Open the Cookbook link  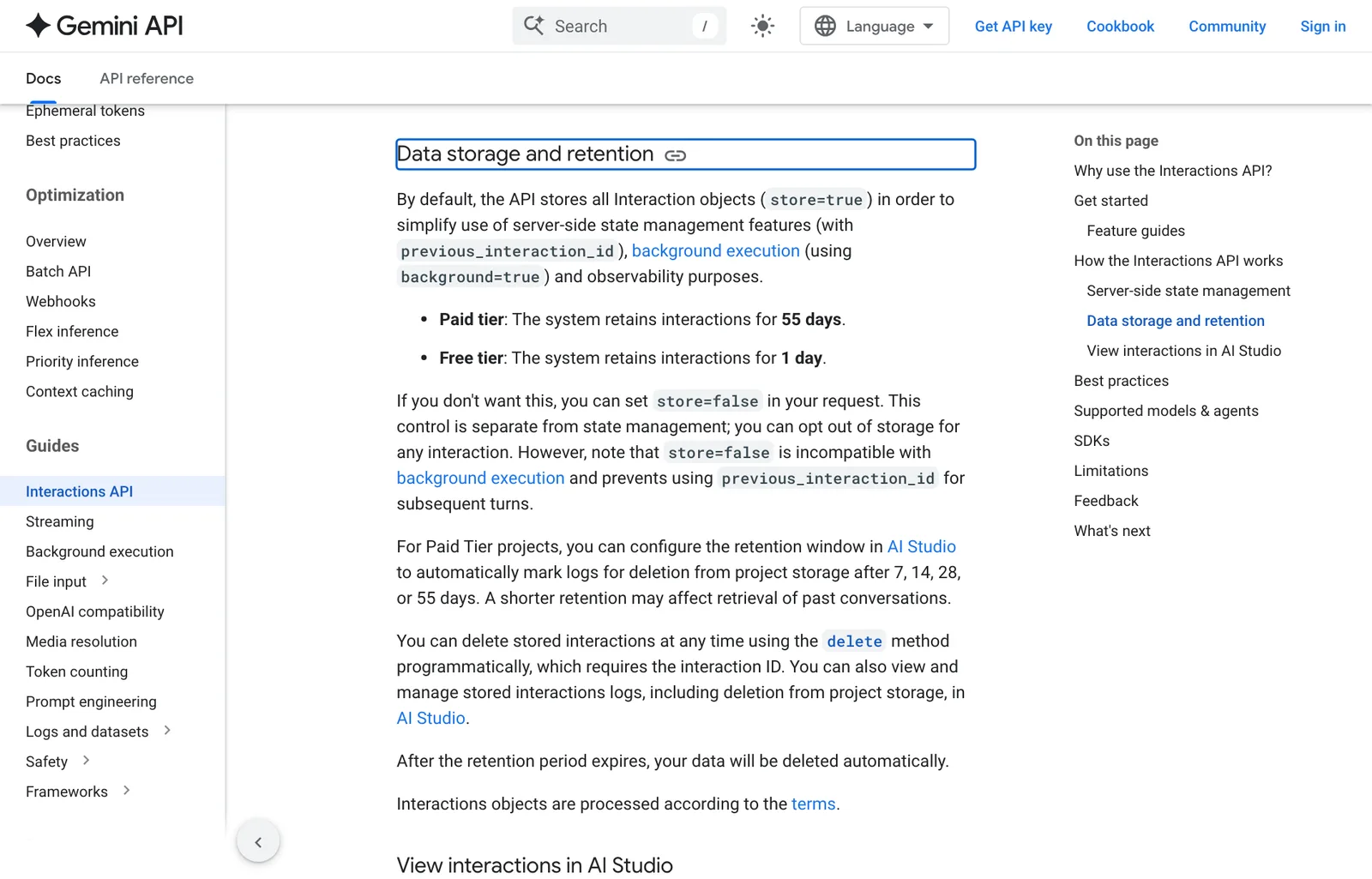(1120, 27)
